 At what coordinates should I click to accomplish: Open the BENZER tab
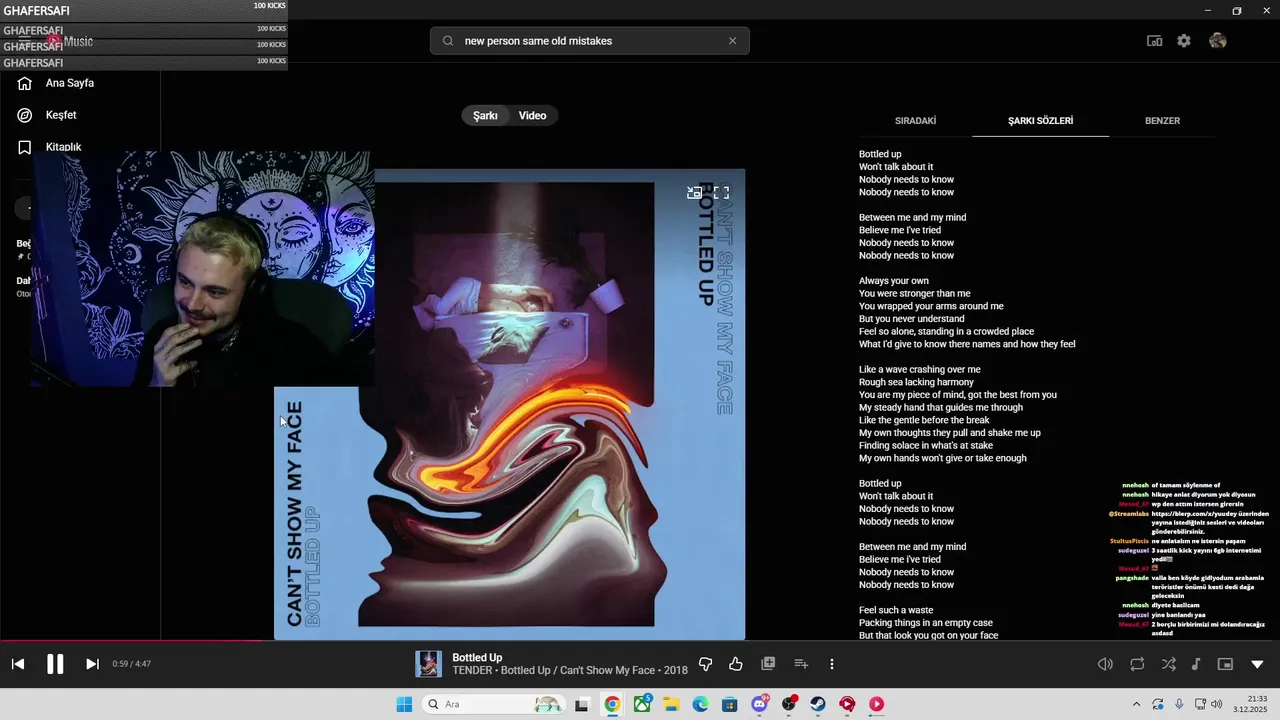pos(1162,121)
